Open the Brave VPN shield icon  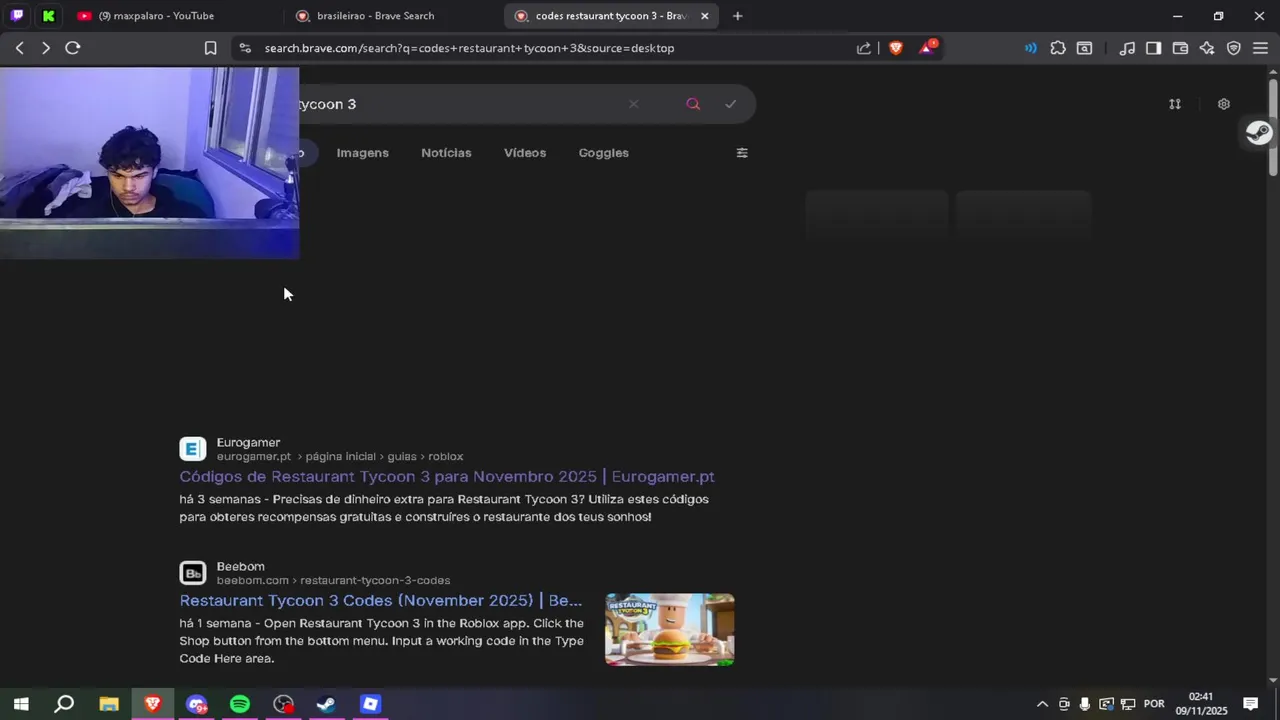[x=1234, y=48]
